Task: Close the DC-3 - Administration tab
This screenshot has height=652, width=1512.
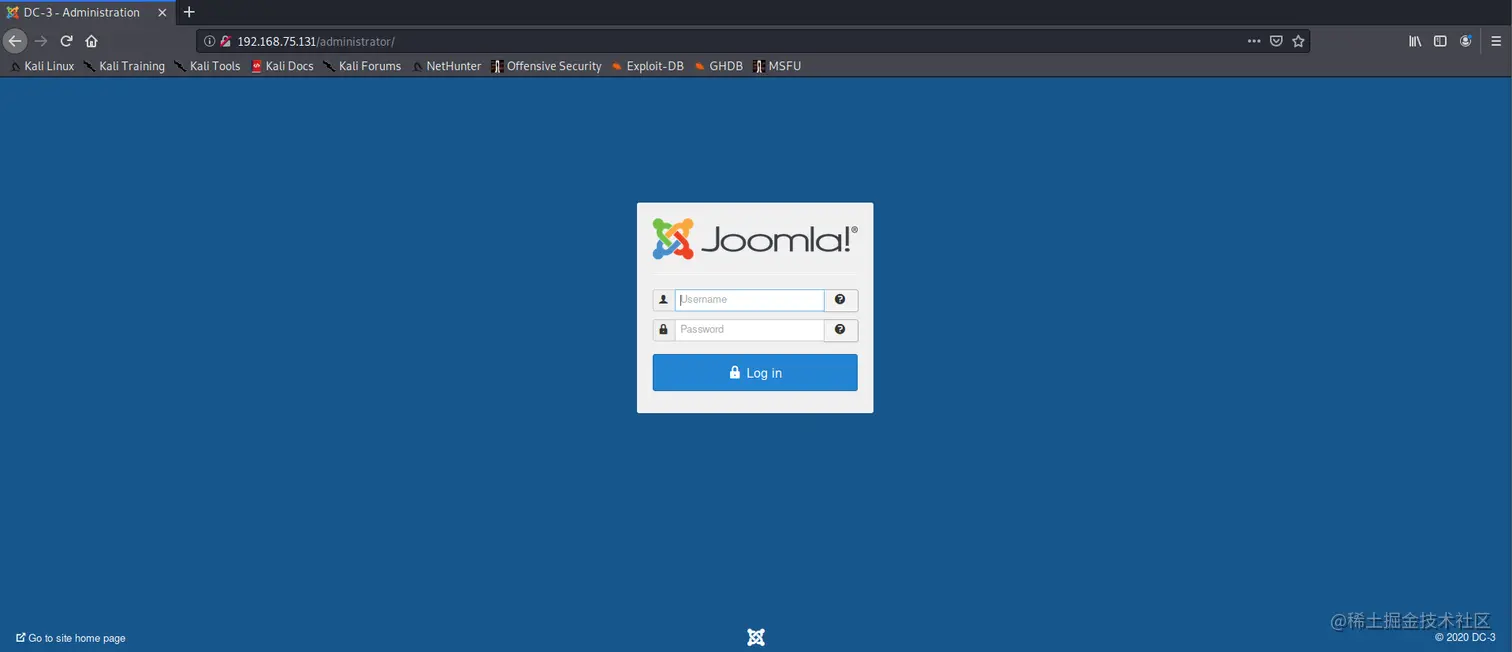Action: click(162, 12)
